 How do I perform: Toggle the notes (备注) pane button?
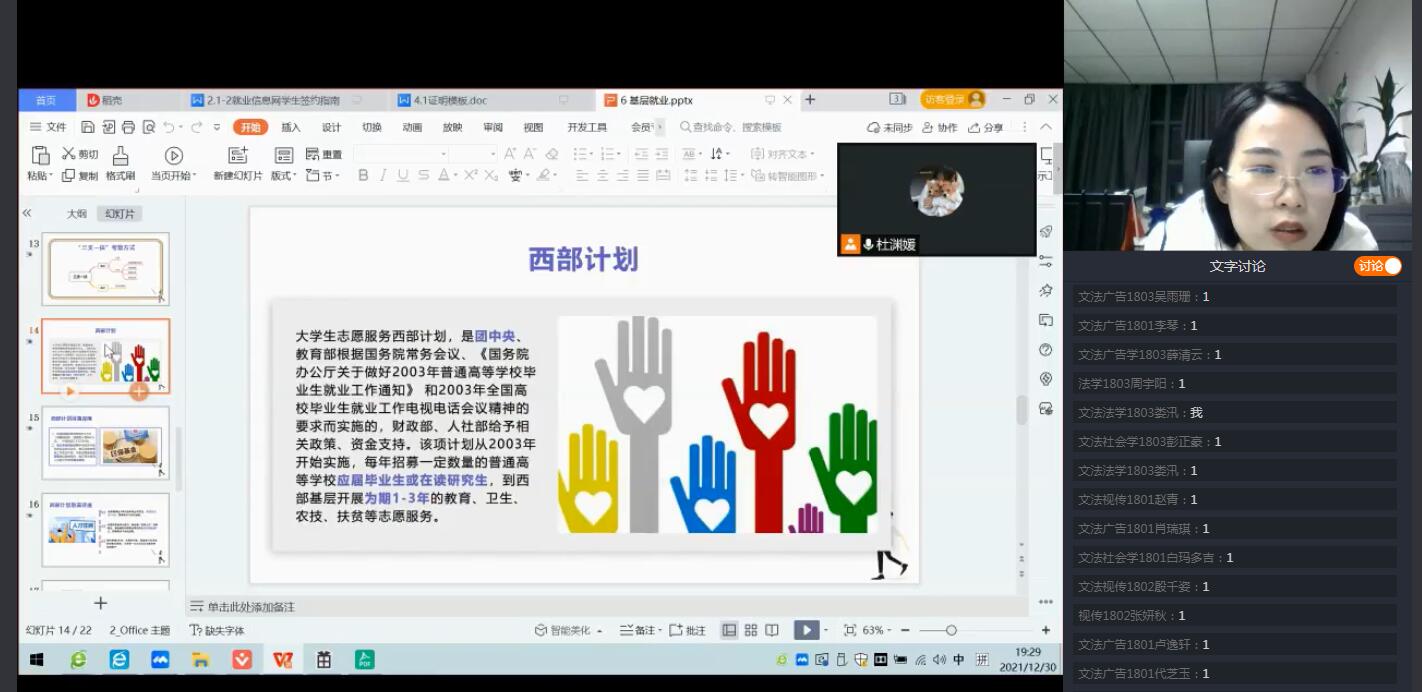[639, 630]
